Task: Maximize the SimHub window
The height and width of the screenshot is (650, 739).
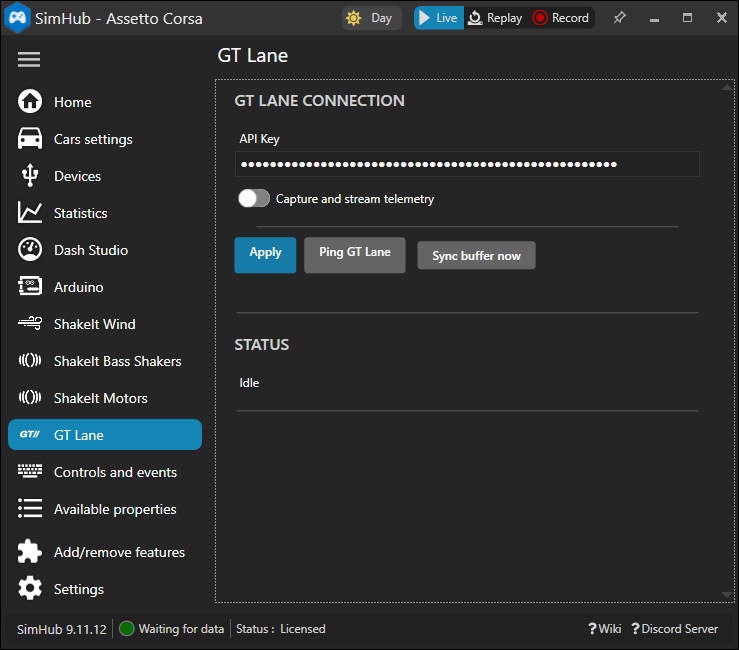Action: [687, 18]
